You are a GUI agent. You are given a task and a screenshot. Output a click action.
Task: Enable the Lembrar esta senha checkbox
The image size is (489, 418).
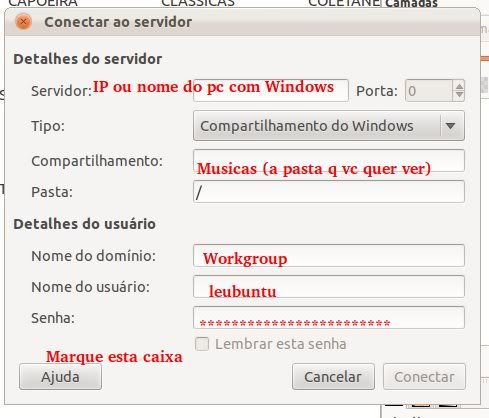click(202, 344)
